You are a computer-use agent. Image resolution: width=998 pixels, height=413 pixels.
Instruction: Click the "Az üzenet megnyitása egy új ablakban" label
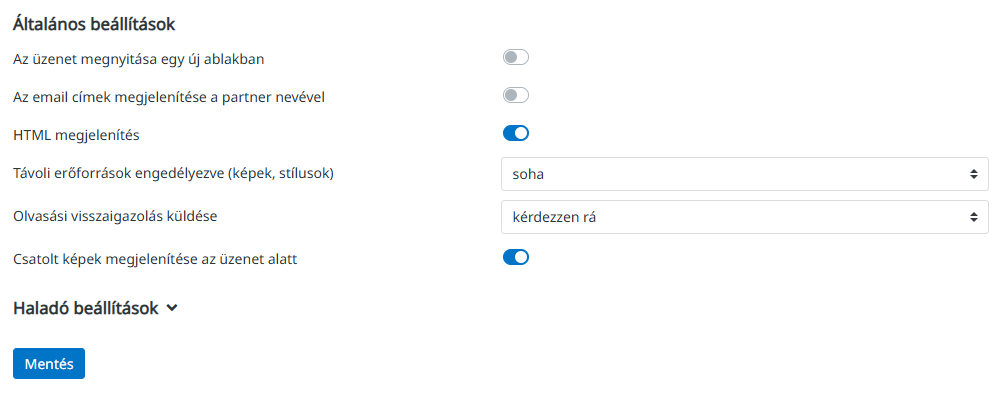coord(138,59)
